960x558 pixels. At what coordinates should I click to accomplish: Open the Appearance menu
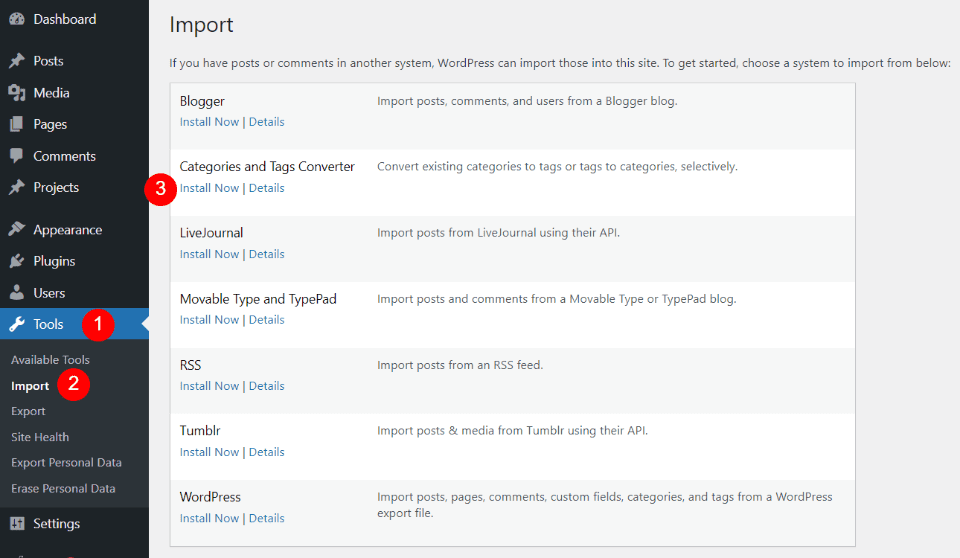tap(67, 230)
